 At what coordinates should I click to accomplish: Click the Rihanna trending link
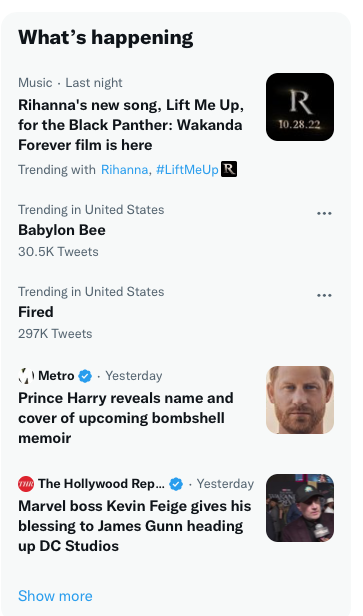pos(124,170)
